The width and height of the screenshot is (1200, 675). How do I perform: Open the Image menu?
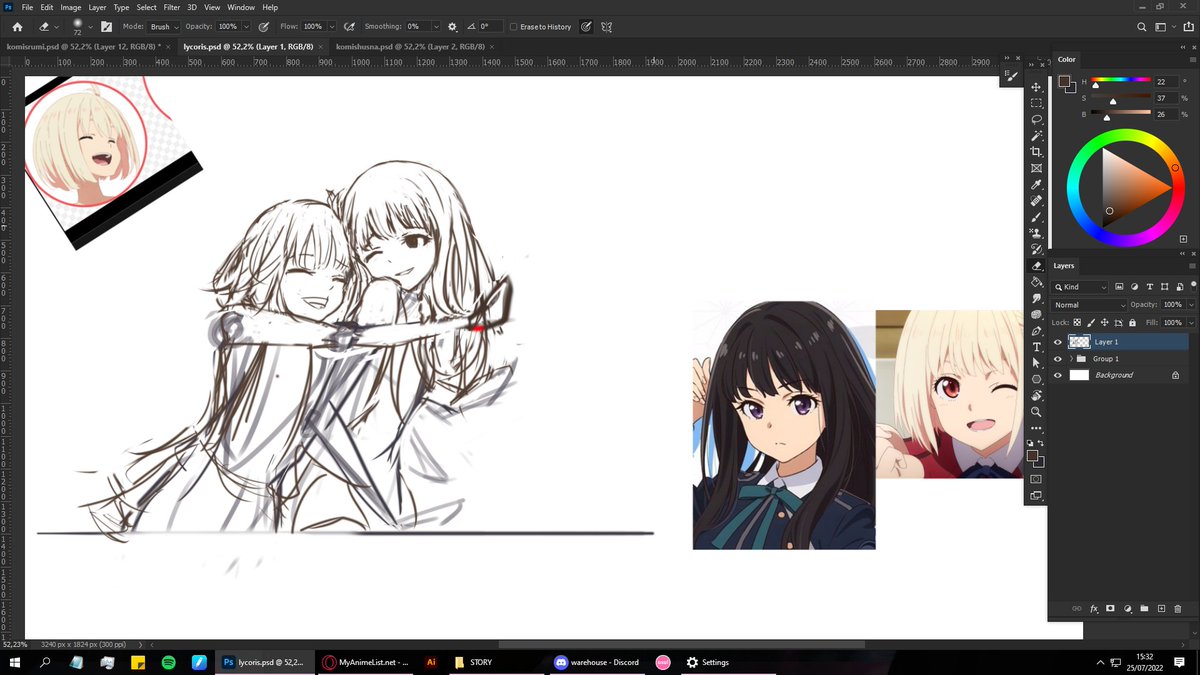point(71,7)
